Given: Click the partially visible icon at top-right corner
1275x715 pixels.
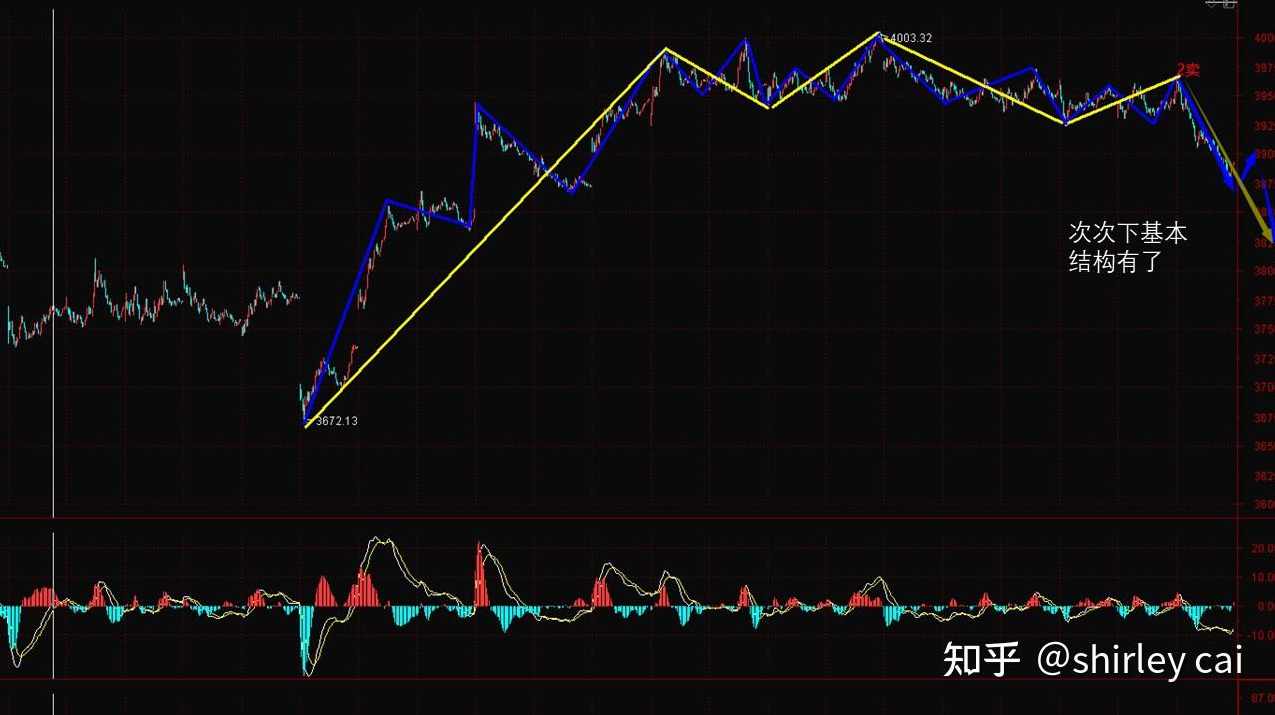Looking at the screenshot, I should point(1222,4).
